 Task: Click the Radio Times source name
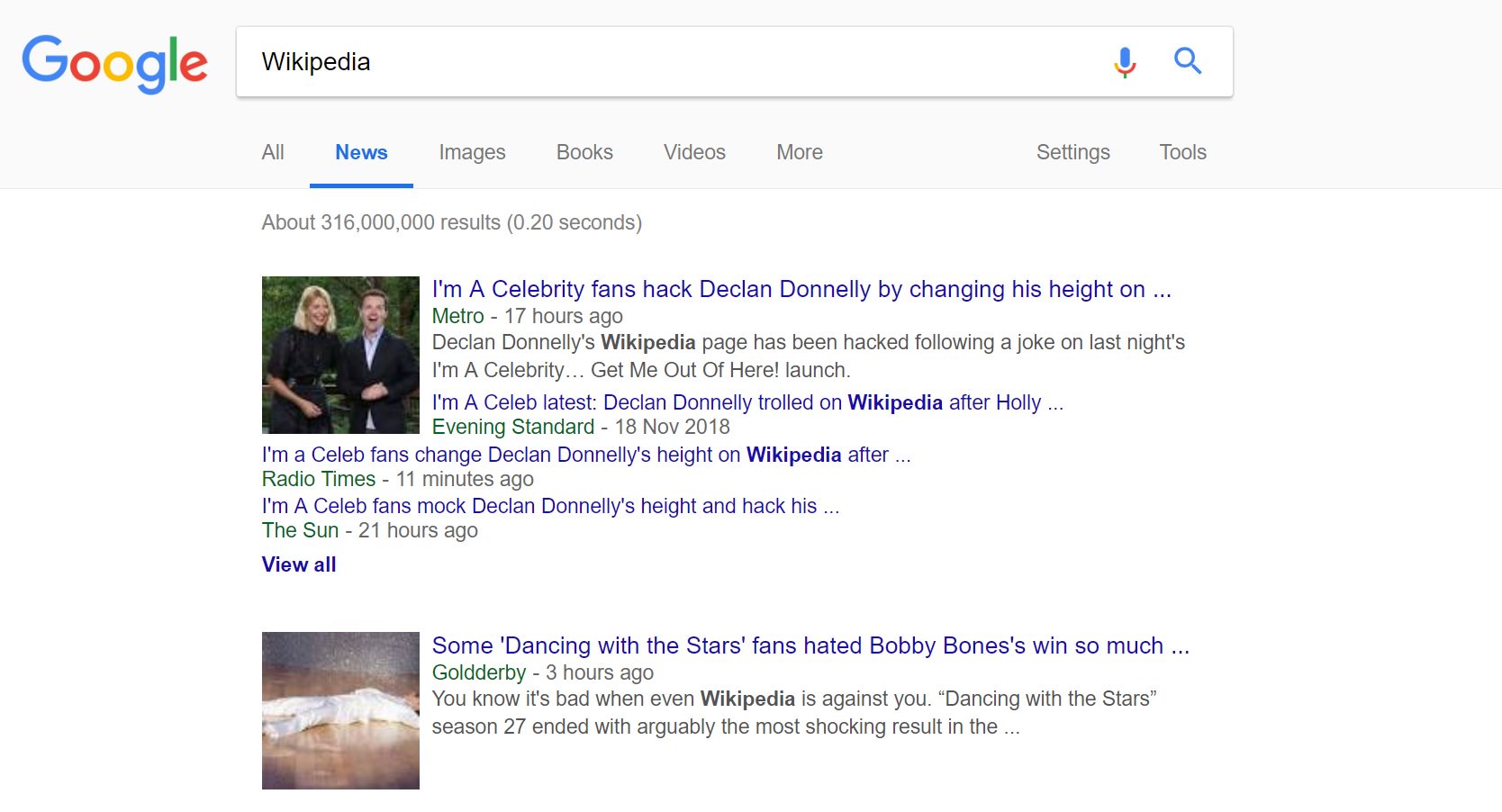pos(319,479)
